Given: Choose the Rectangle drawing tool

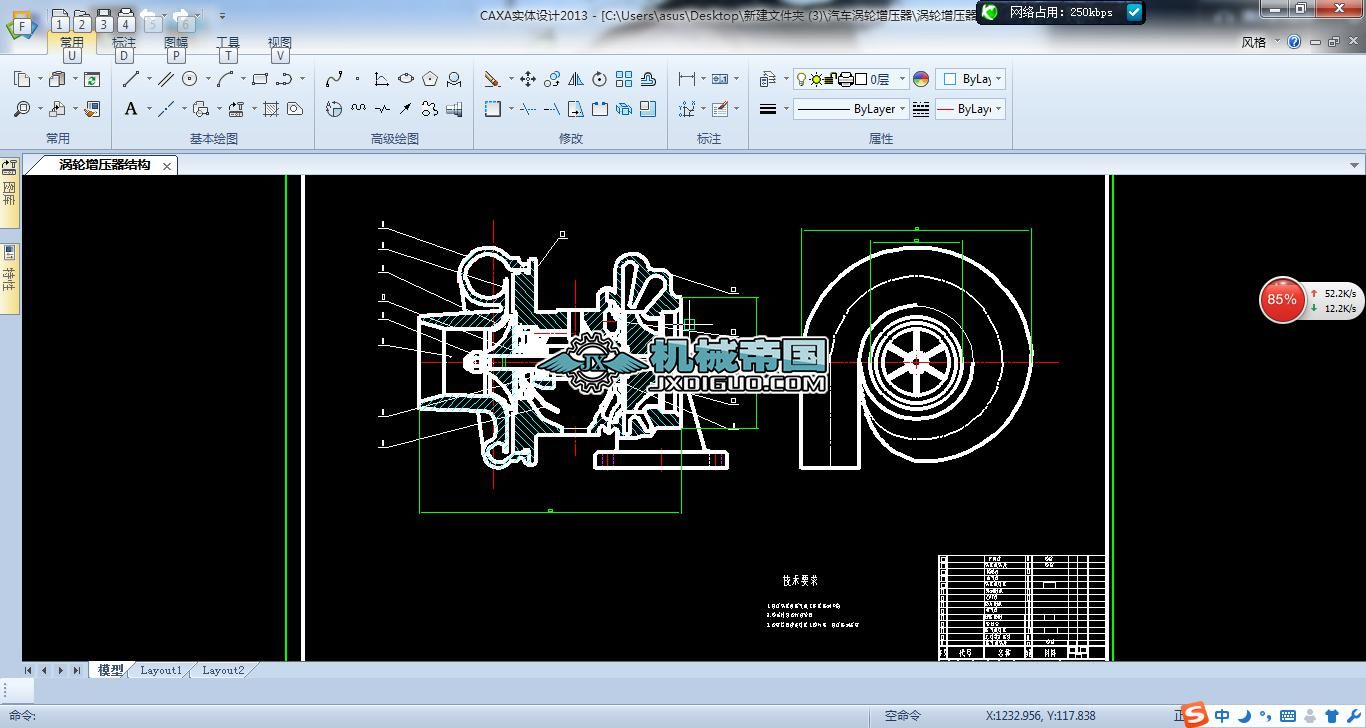Looking at the screenshot, I should tap(260, 79).
